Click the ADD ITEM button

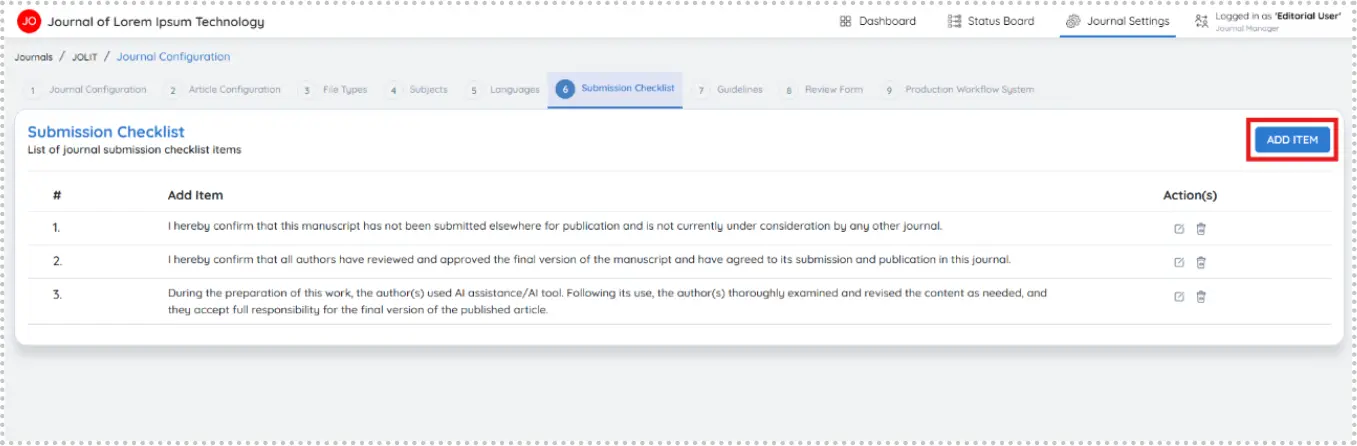click(x=1292, y=140)
